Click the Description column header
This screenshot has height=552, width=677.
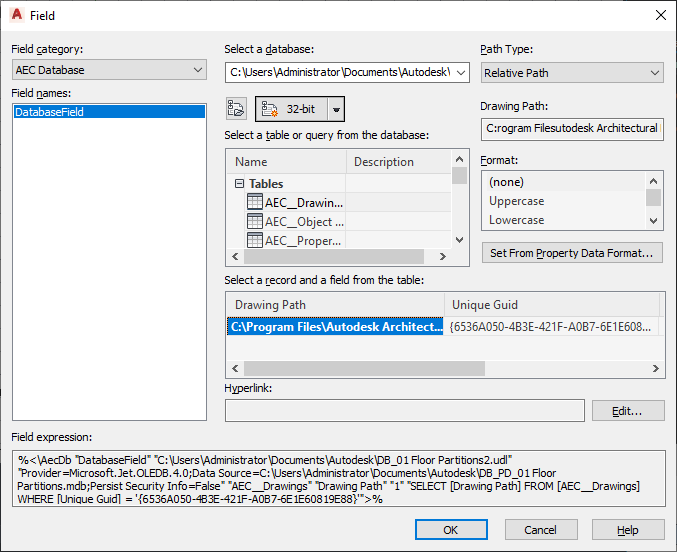tap(399, 162)
